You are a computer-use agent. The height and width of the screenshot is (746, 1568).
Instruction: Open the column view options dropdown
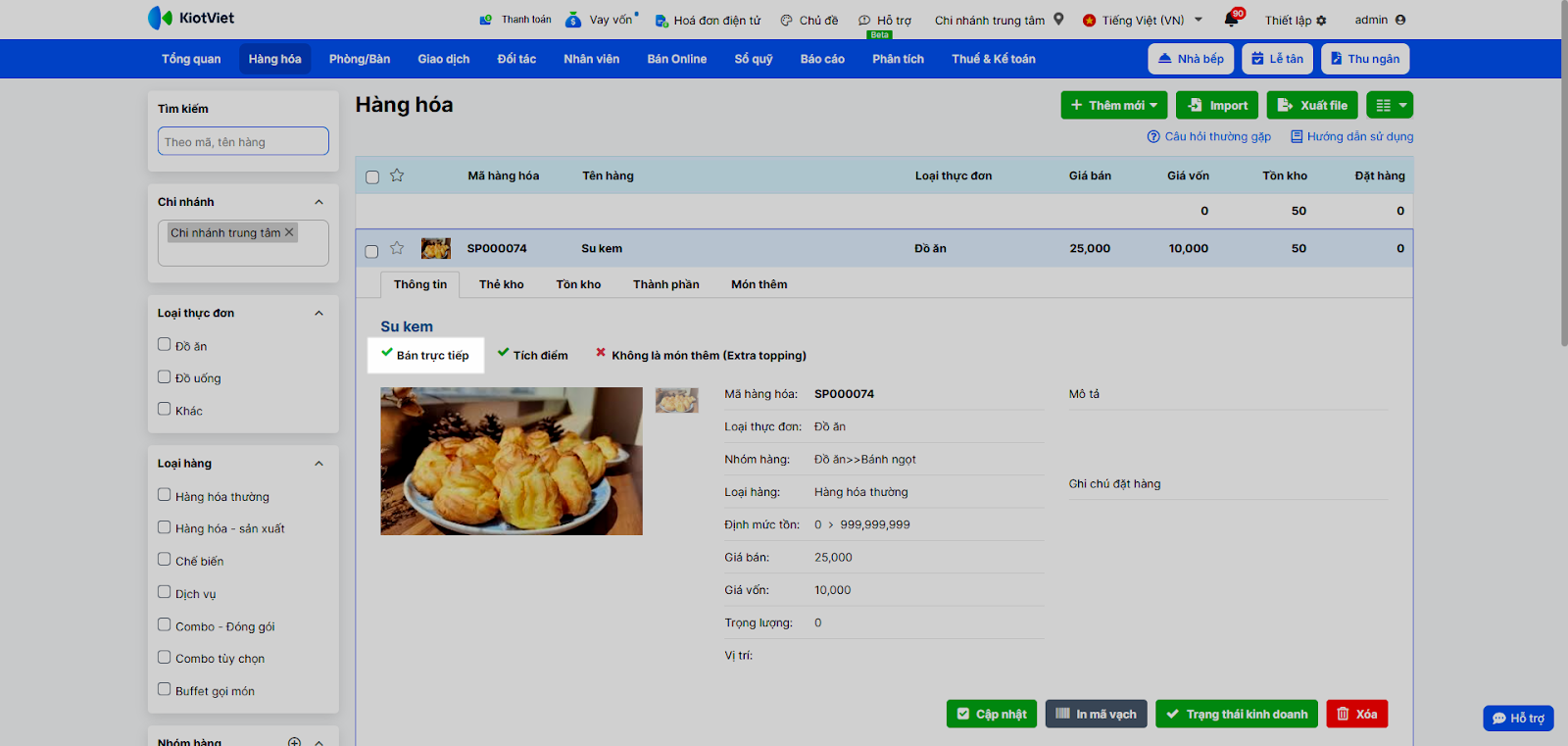click(x=1390, y=105)
